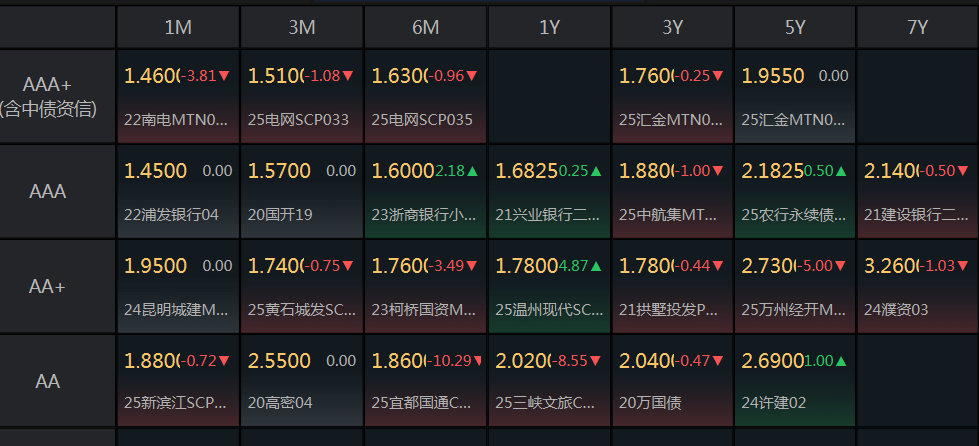Select the AA+ rating row header
The width and height of the screenshot is (979, 446).
pos(47,286)
